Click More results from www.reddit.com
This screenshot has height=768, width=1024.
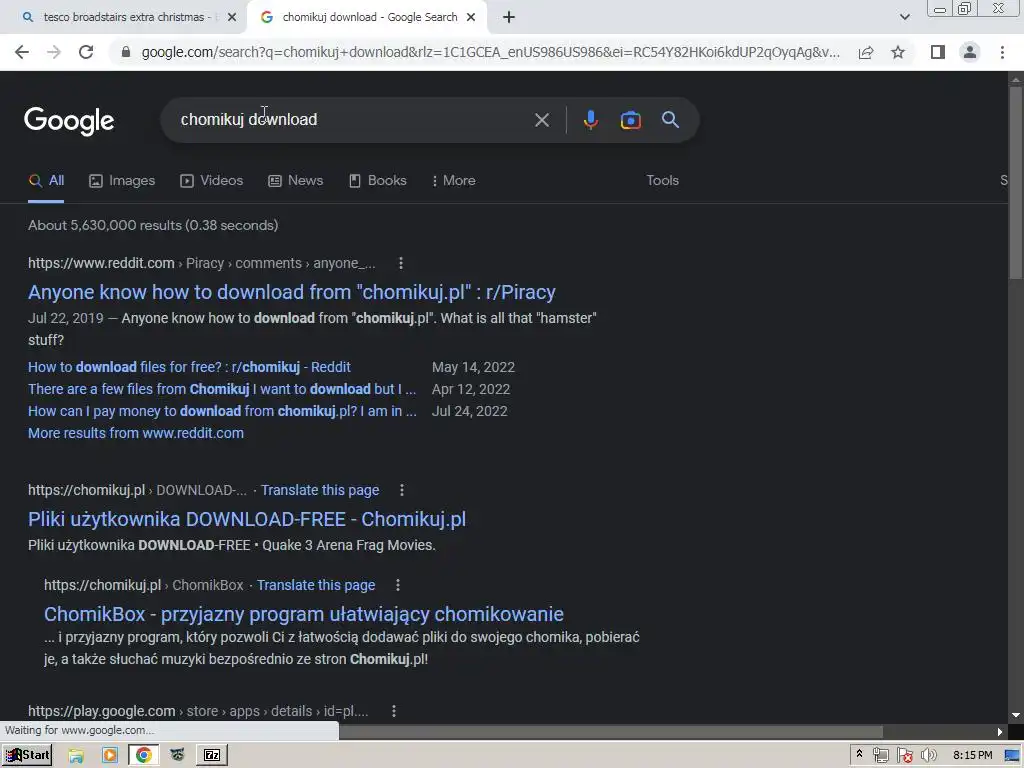point(136,434)
